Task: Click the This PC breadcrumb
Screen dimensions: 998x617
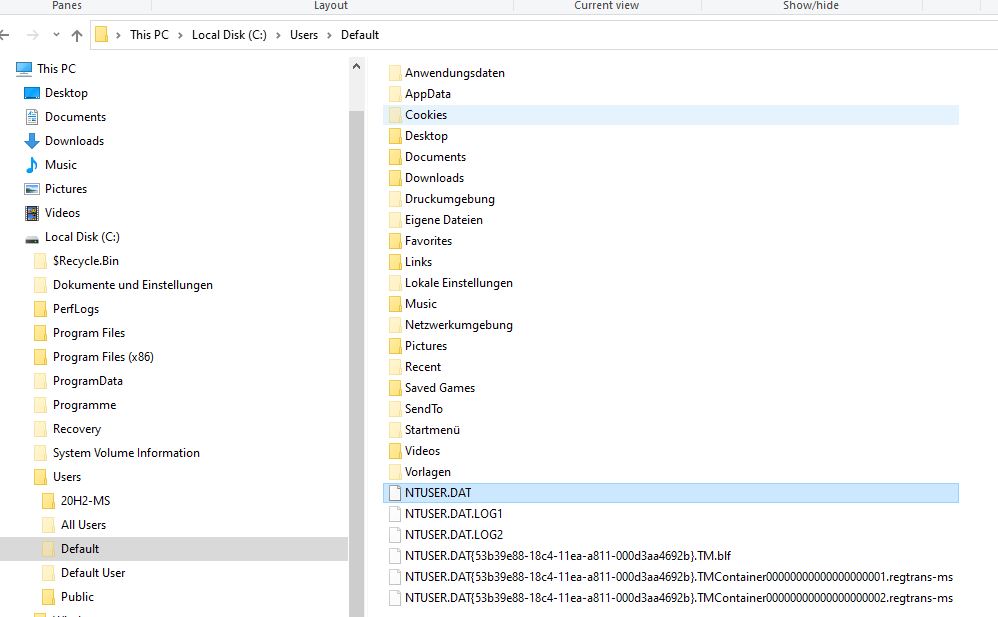Action: (149, 35)
